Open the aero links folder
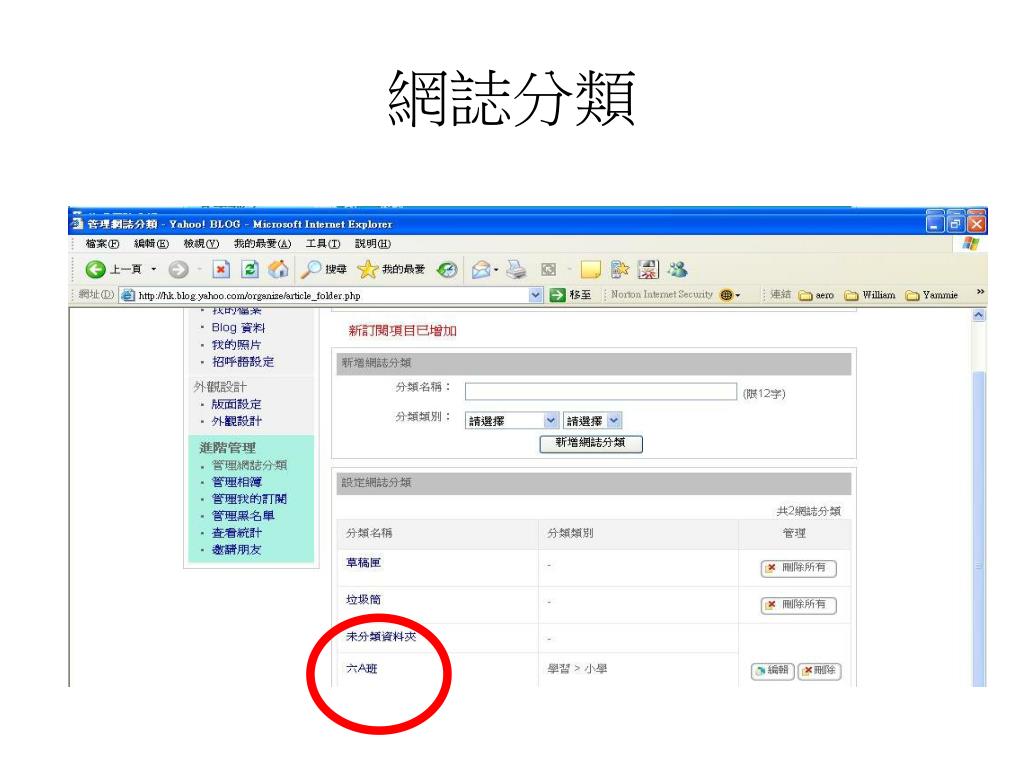1024x768 pixels. (x=816, y=295)
